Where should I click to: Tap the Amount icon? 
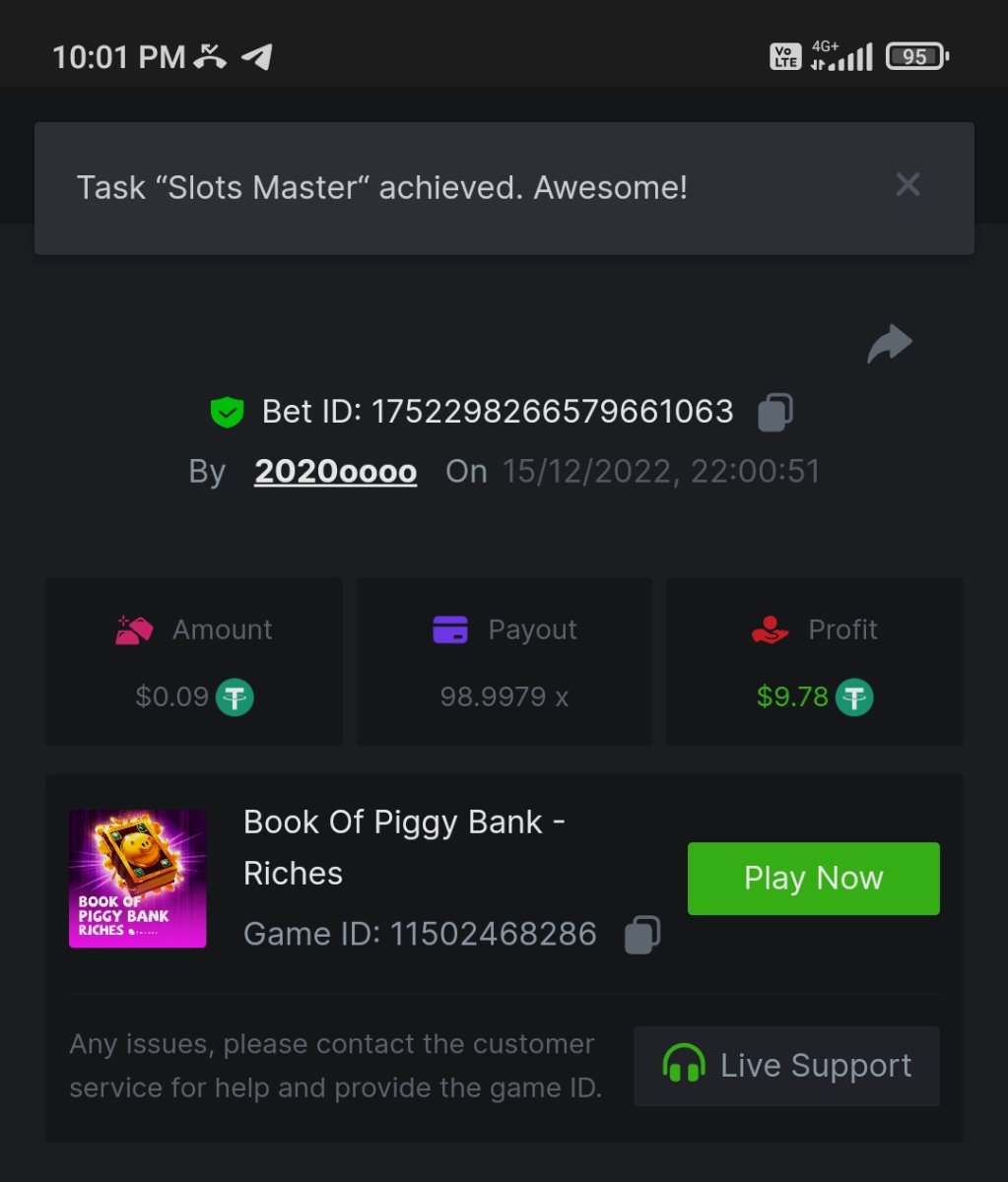(x=134, y=629)
